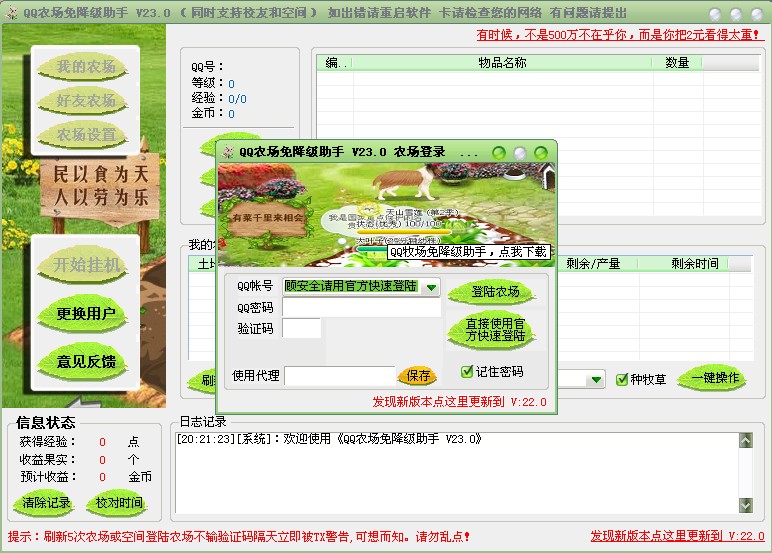The width and height of the screenshot is (772, 553).
Task: Click the 剩余时间 column header
Action: coord(694,264)
